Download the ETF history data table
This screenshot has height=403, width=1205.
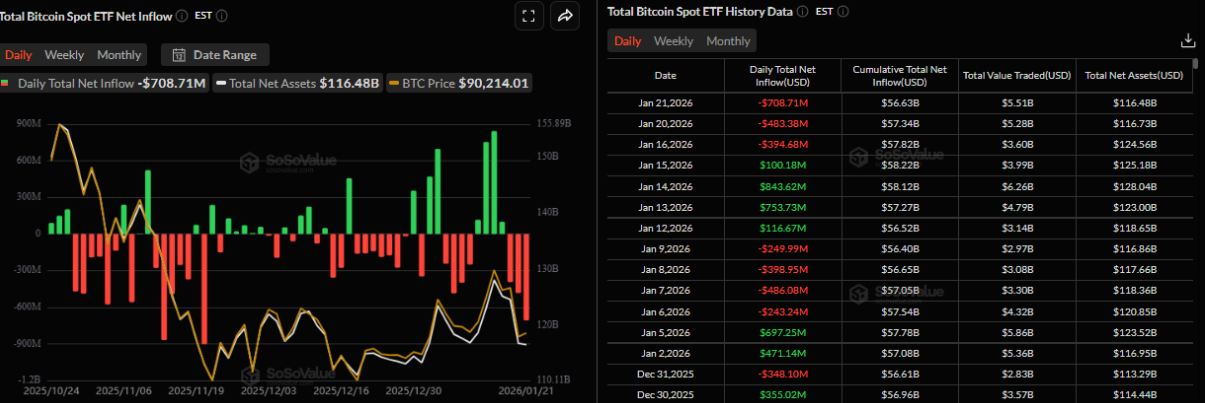click(x=1188, y=41)
